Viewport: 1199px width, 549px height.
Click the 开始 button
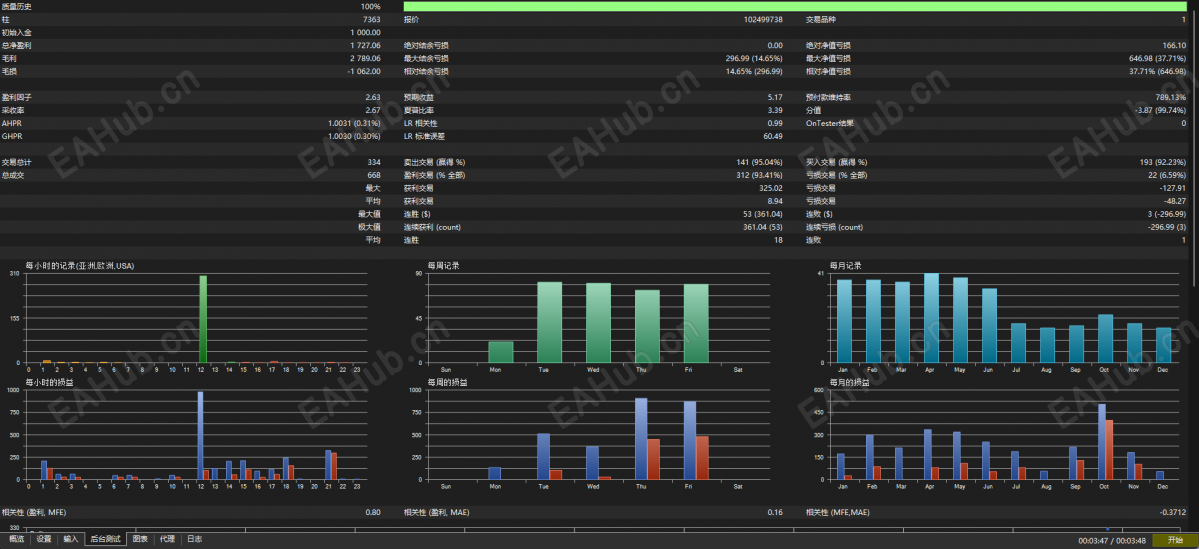coord(1175,540)
